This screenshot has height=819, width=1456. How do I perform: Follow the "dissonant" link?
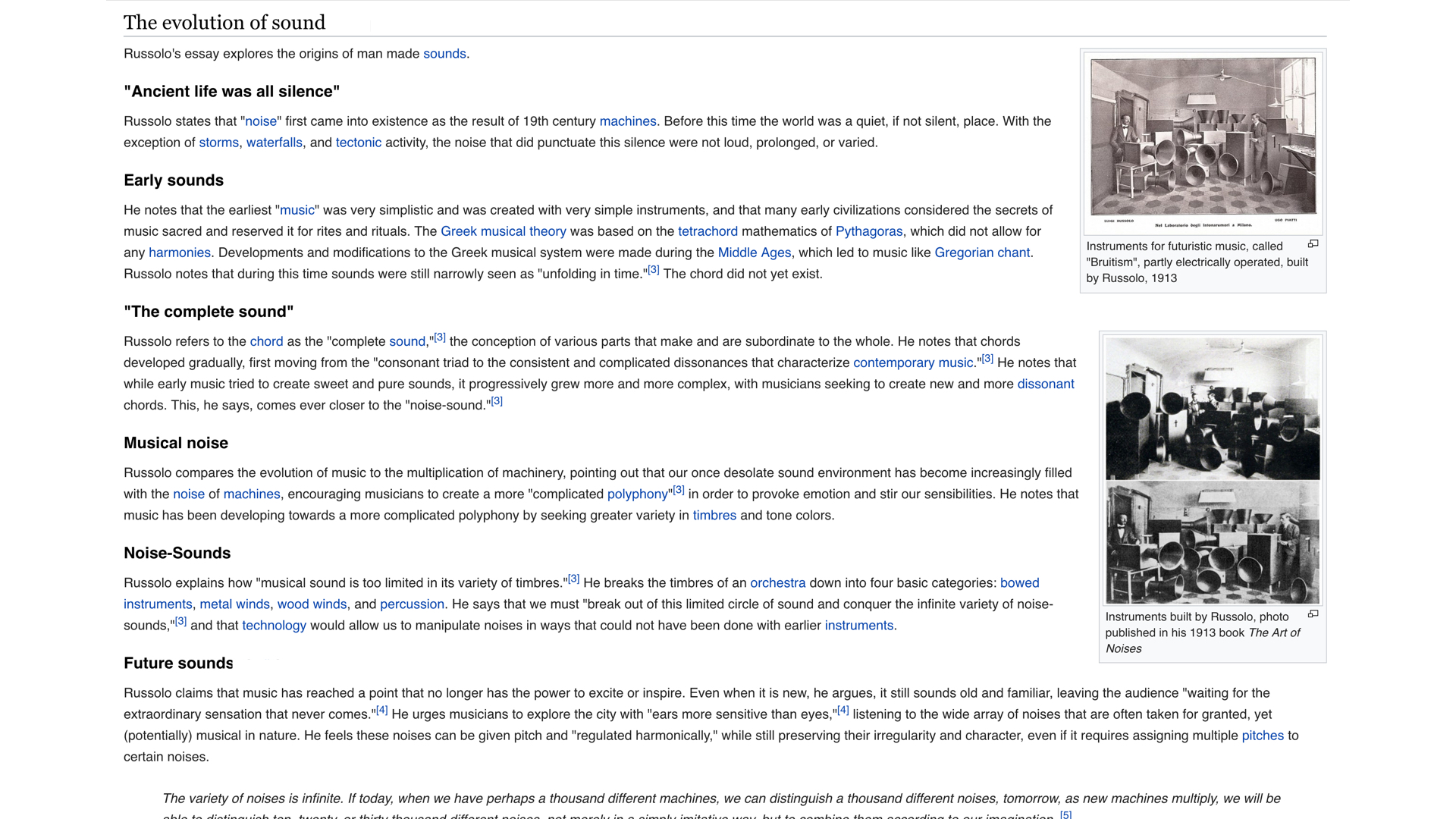1045,384
